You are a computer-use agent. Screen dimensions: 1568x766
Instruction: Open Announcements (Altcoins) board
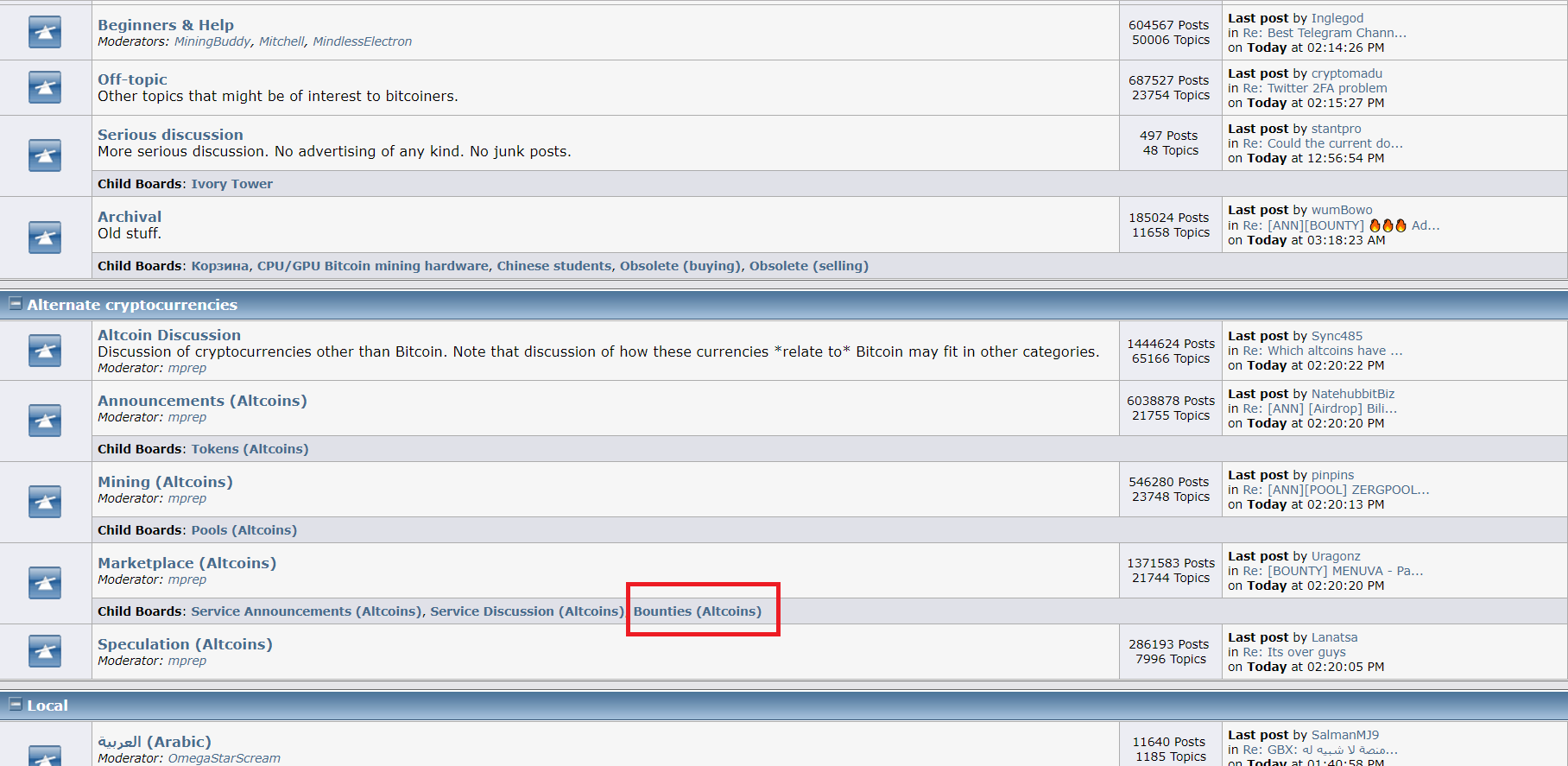[x=202, y=401]
